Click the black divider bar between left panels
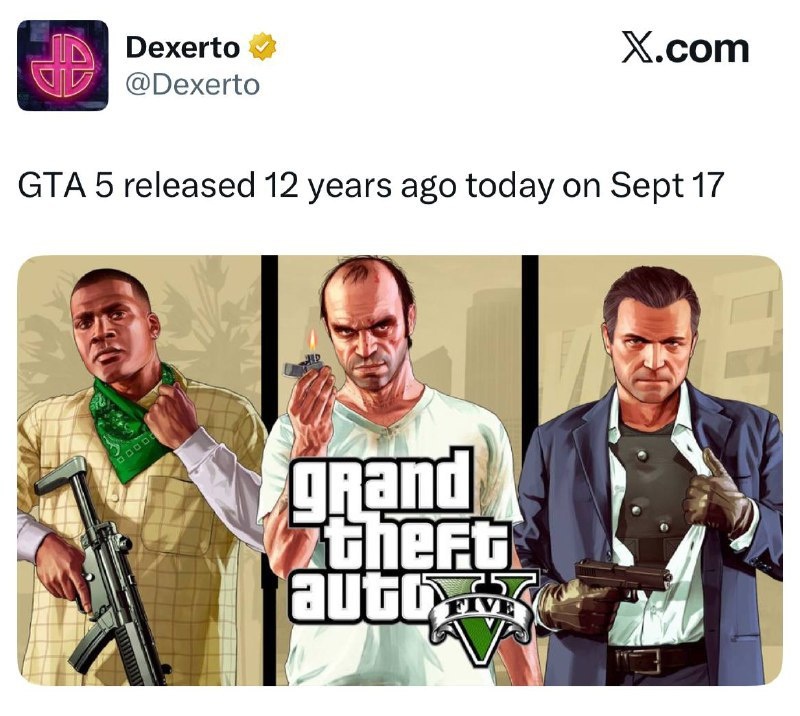 click(270, 470)
